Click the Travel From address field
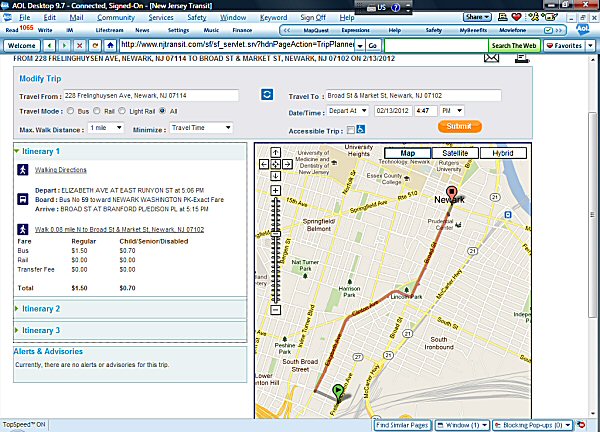The height and width of the screenshot is (432, 600). [x=151, y=95]
